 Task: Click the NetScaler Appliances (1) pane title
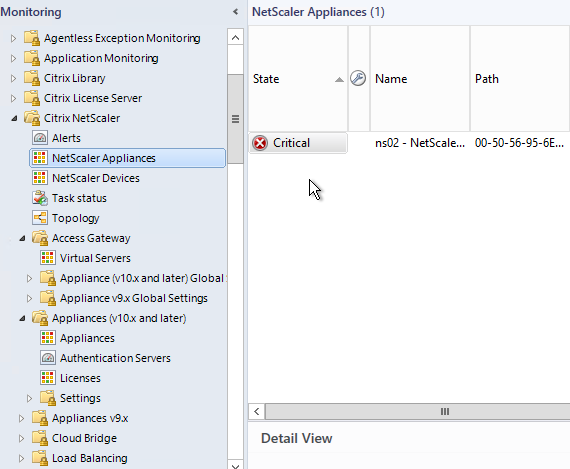[318, 12]
